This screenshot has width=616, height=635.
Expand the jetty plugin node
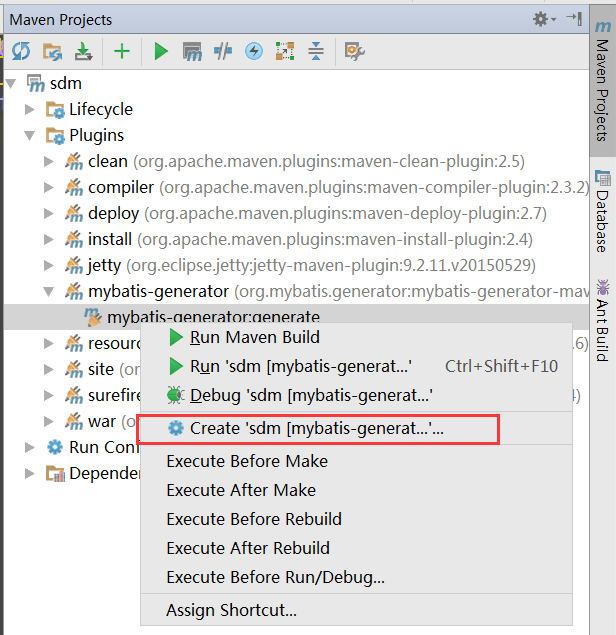click(x=49, y=265)
